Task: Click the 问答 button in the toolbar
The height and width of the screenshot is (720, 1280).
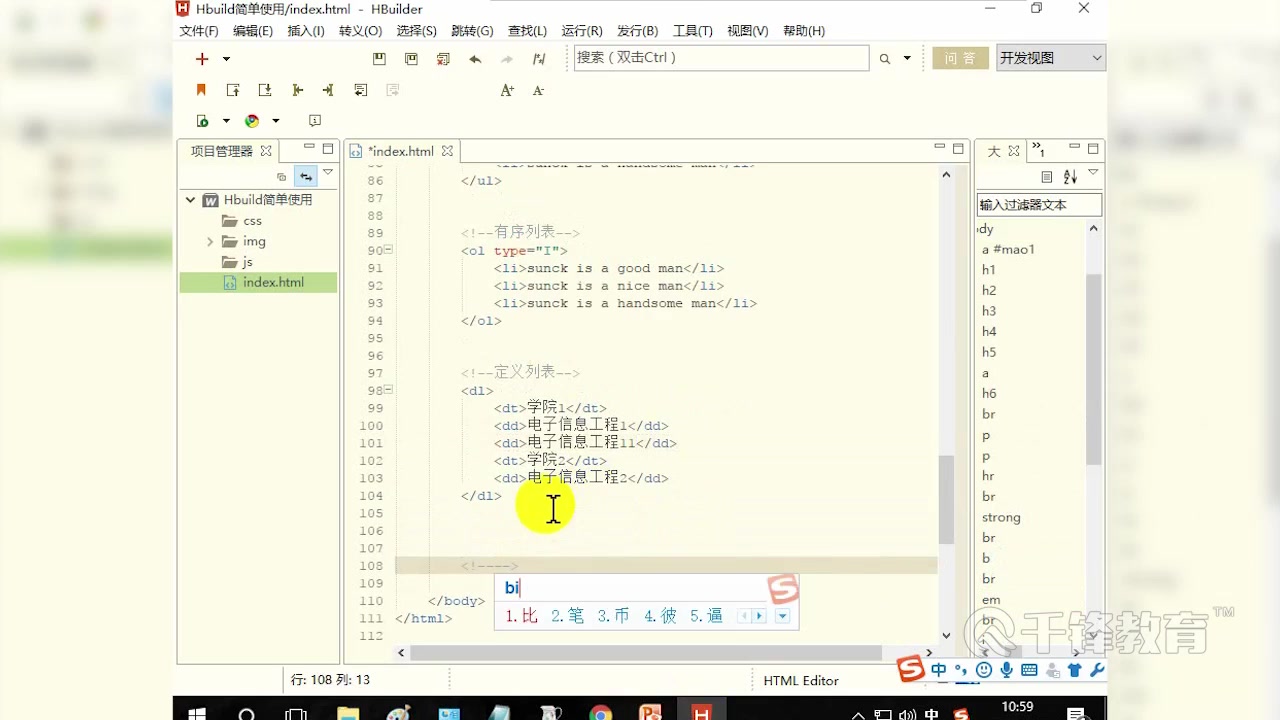Action: [960, 58]
